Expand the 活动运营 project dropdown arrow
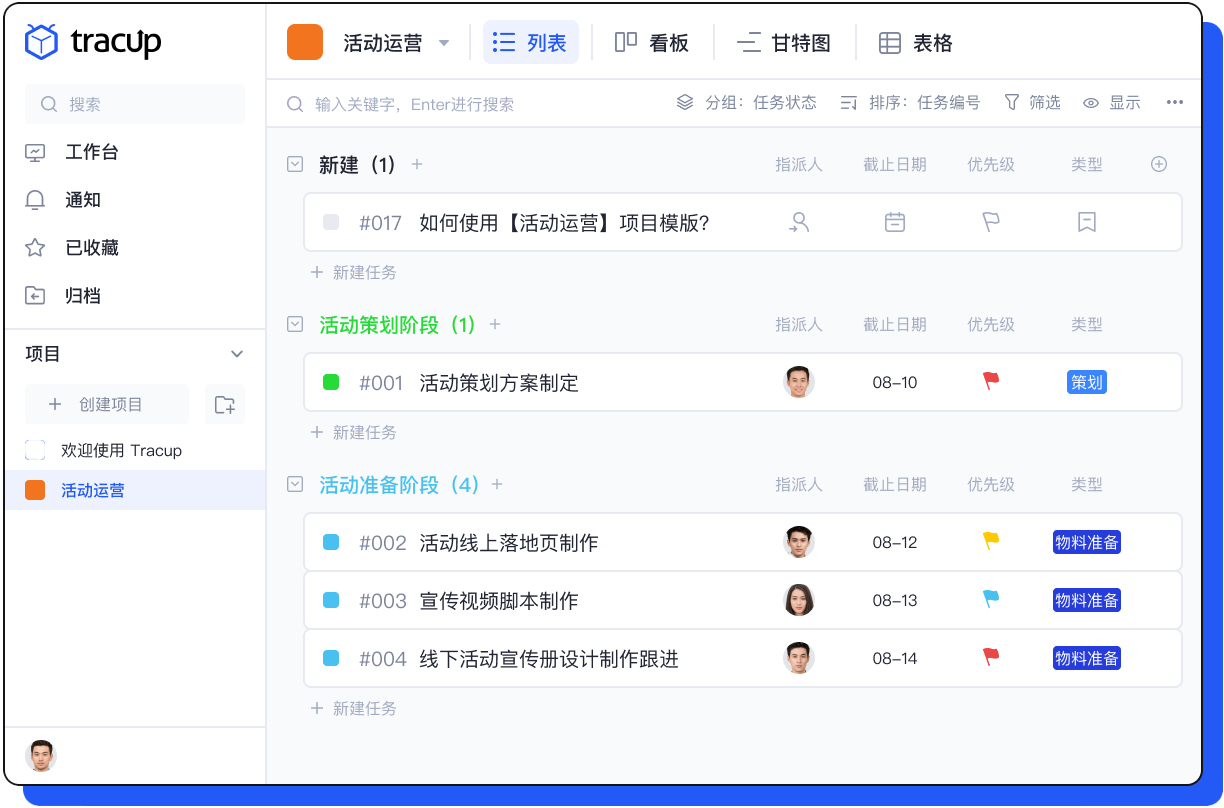Image resolution: width=1224 pixels, height=808 pixels. tap(444, 43)
